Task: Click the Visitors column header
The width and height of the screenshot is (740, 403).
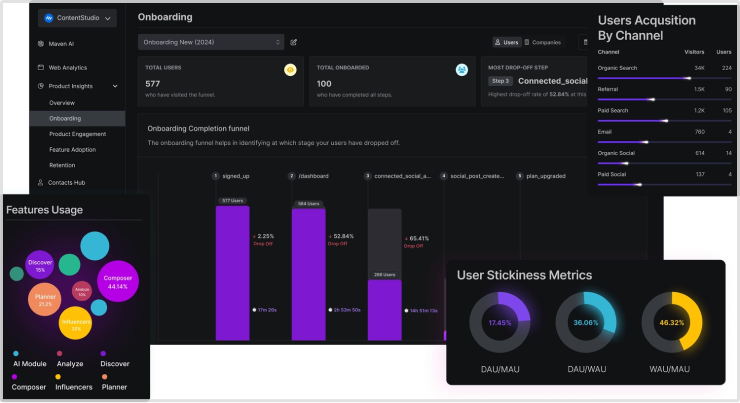Action: (x=694, y=52)
